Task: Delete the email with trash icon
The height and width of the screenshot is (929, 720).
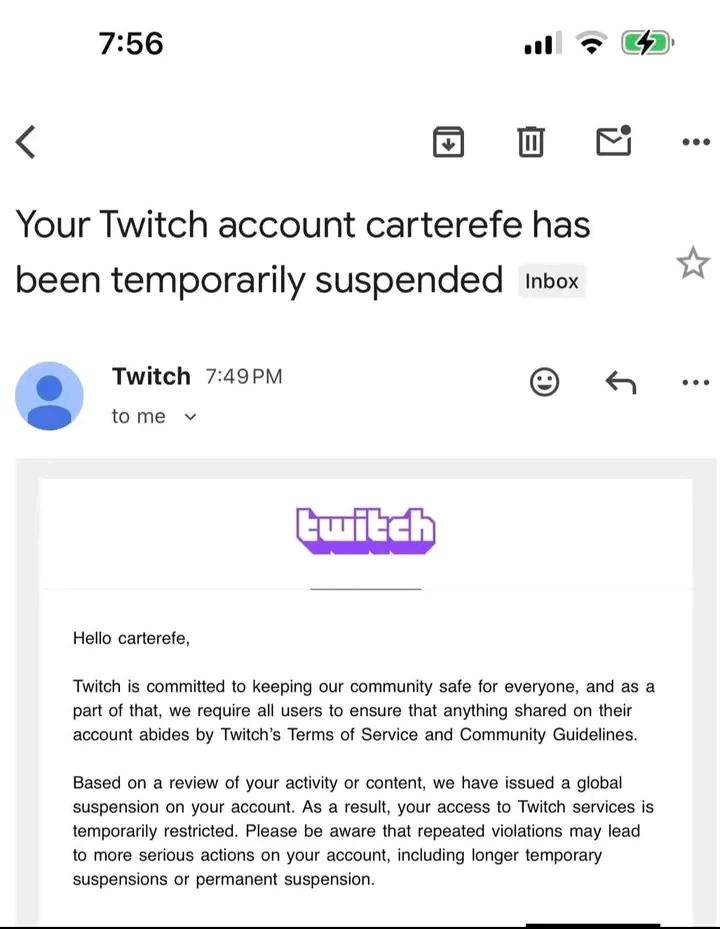Action: pos(531,143)
